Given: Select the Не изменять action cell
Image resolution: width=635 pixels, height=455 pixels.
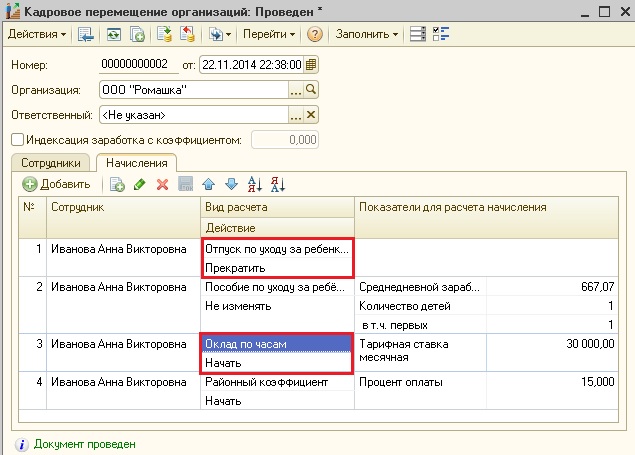Looking at the screenshot, I should coord(277,306).
